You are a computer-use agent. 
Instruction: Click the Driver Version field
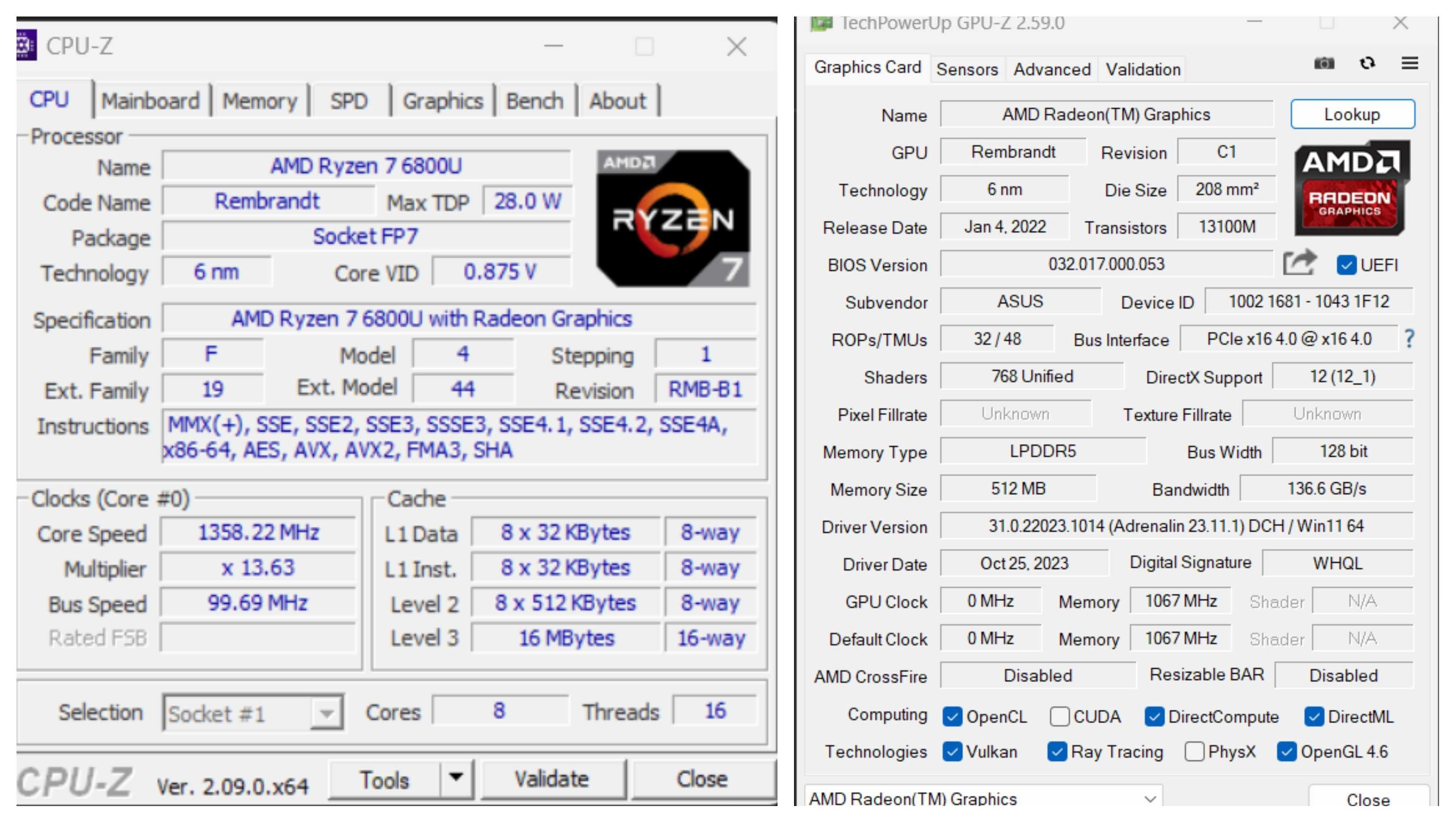pos(1176,526)
